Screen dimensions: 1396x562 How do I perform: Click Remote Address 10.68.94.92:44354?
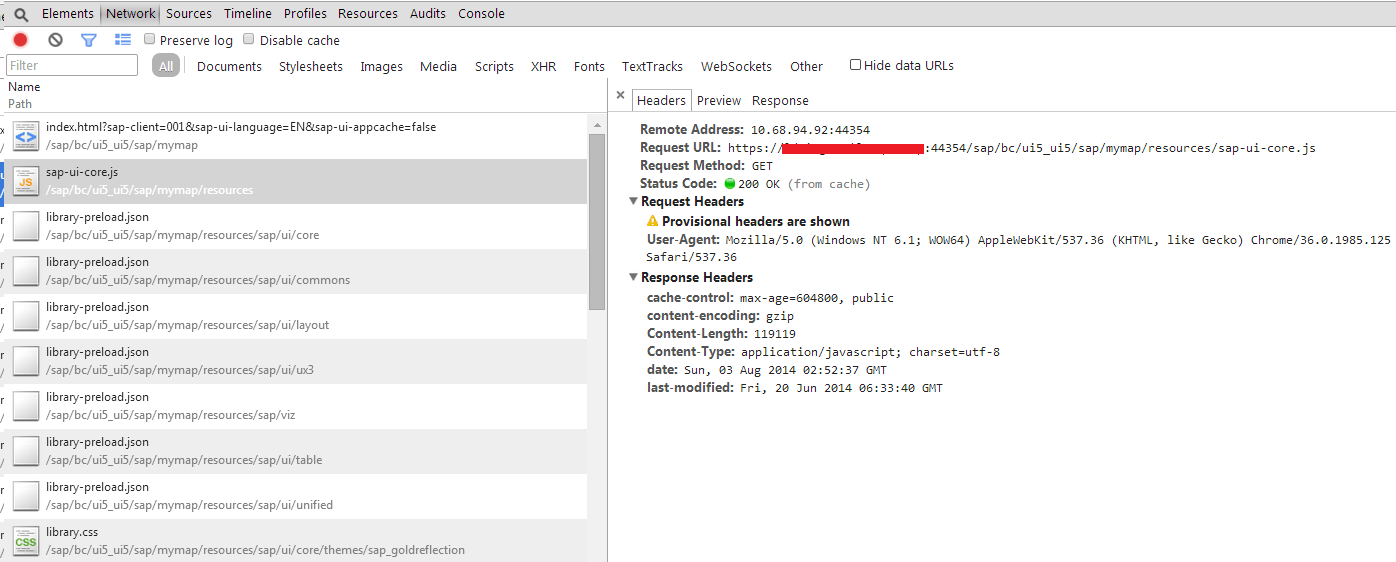pos(810,130)
